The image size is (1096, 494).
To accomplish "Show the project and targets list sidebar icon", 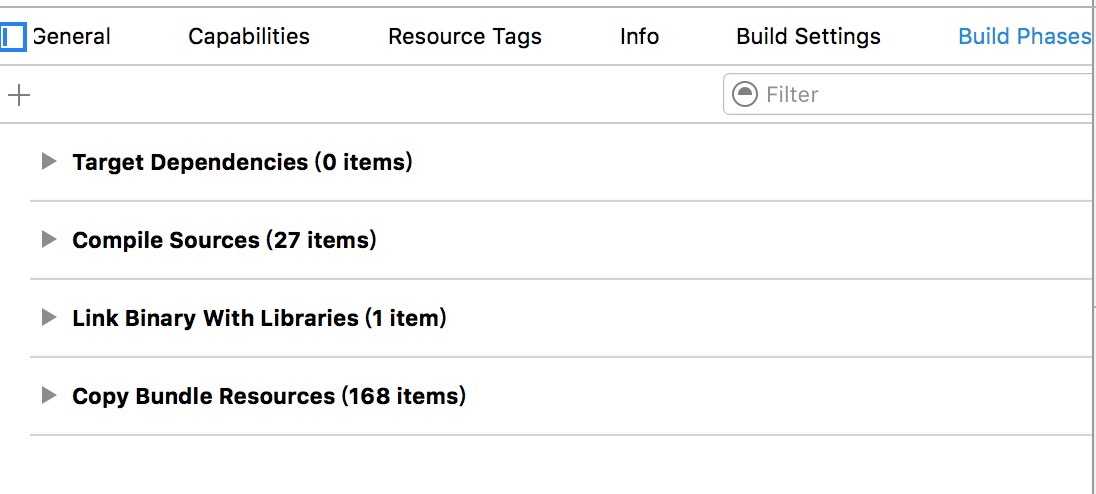I will 13,36.
